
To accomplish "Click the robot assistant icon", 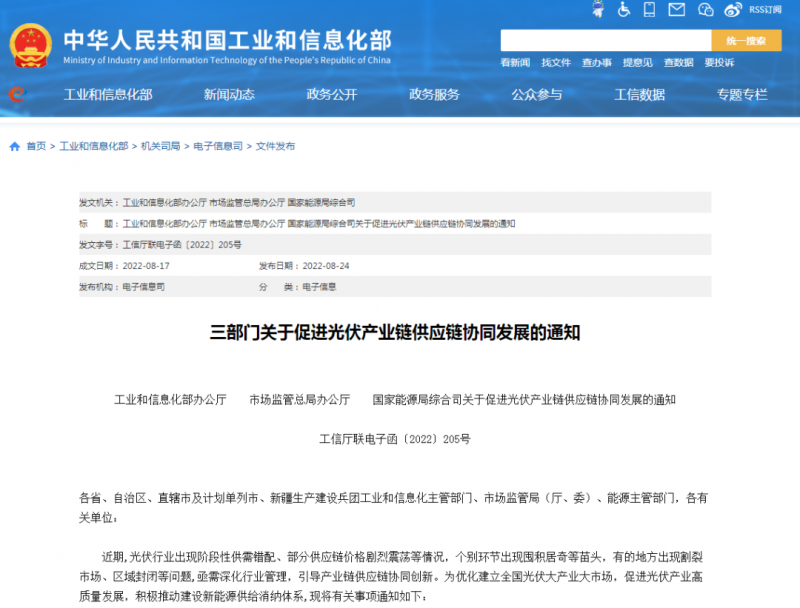I will [x=597, y=10].
